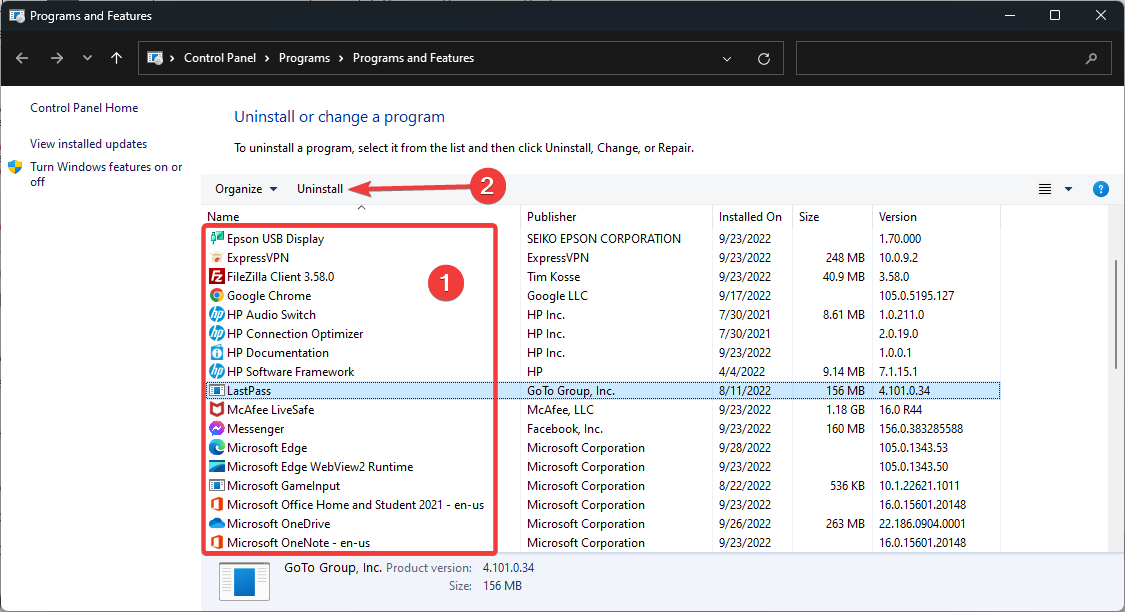
Task: Click the FileZilla Client program icon
Action: tap(217, 276)
